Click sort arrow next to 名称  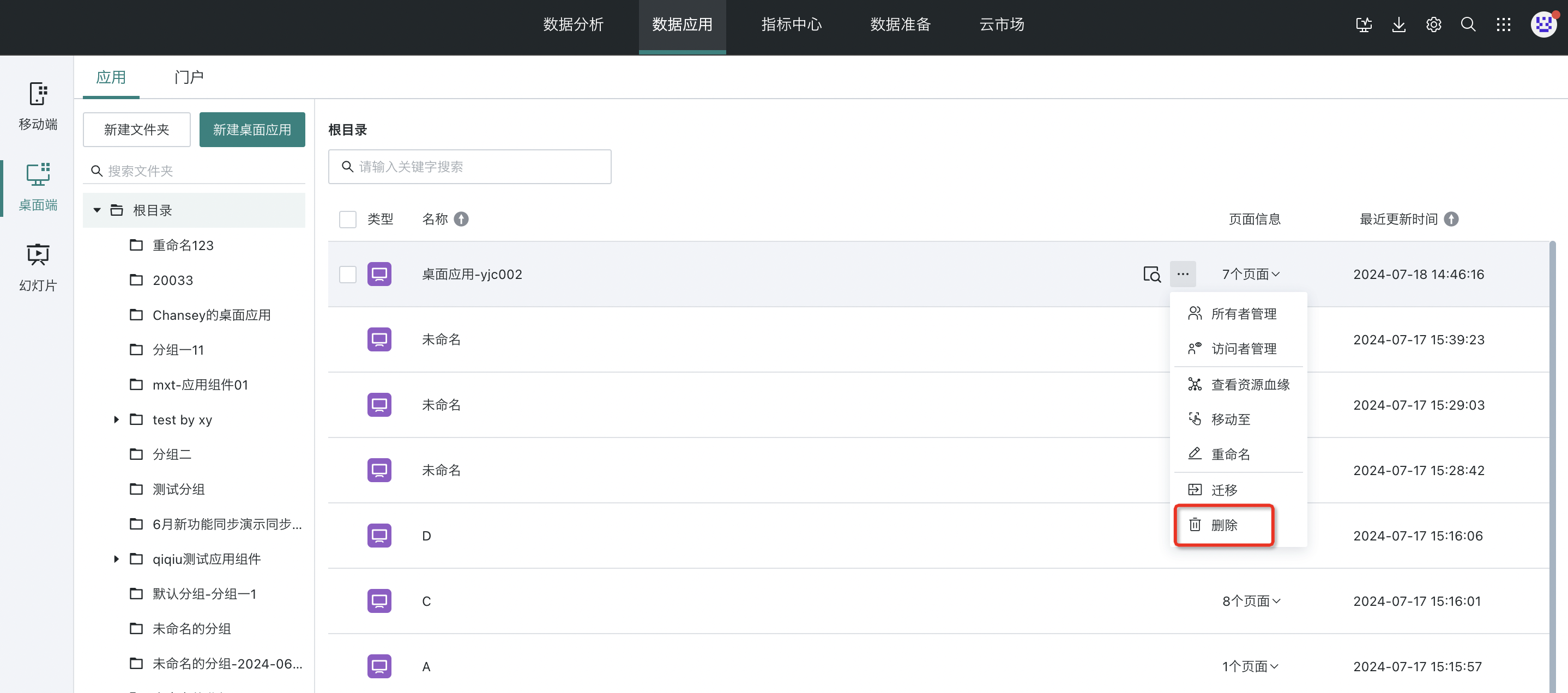click(x=461, y=219)
